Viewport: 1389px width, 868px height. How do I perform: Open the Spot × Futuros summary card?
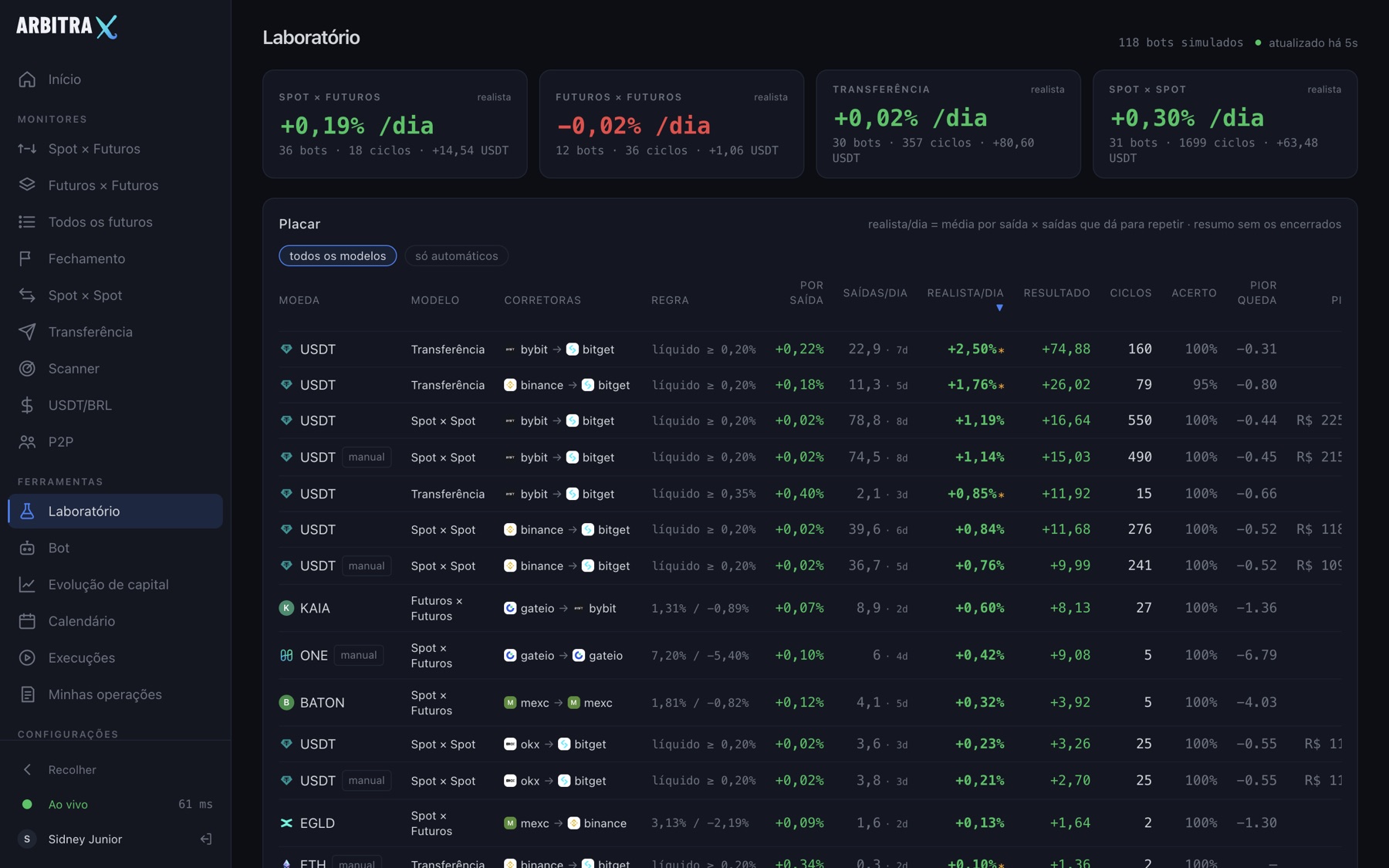pyautogui.click(x=395, y=124)
